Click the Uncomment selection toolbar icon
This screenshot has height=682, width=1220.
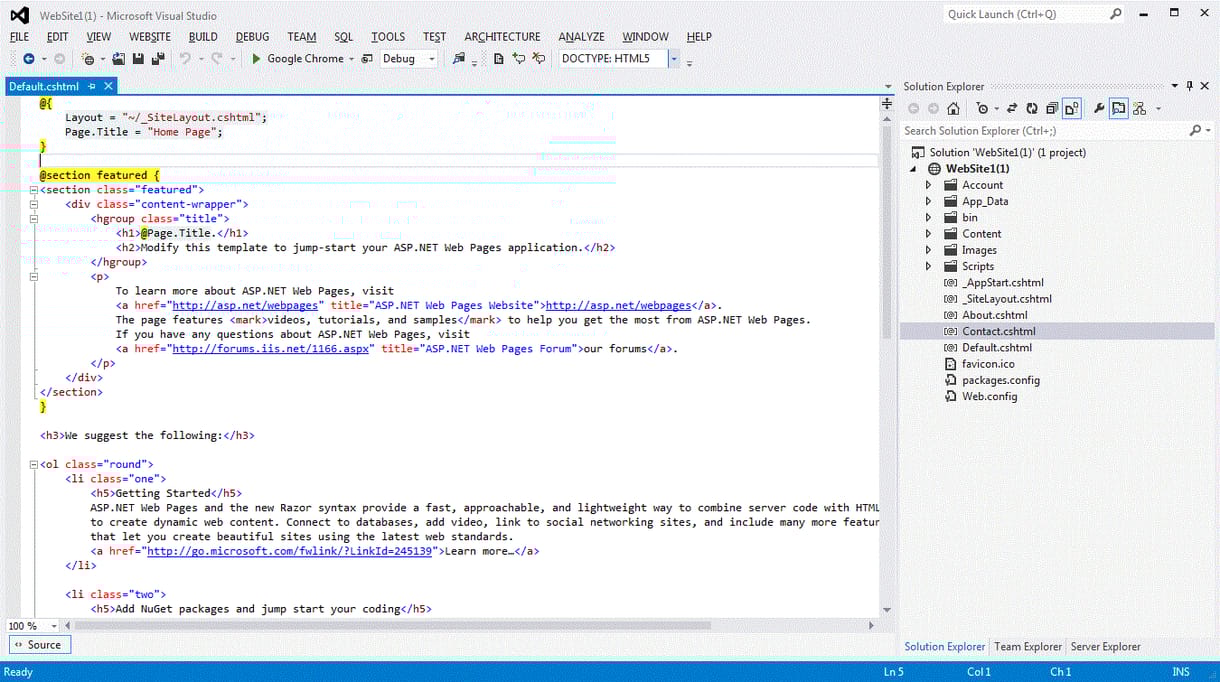[539, 59]
